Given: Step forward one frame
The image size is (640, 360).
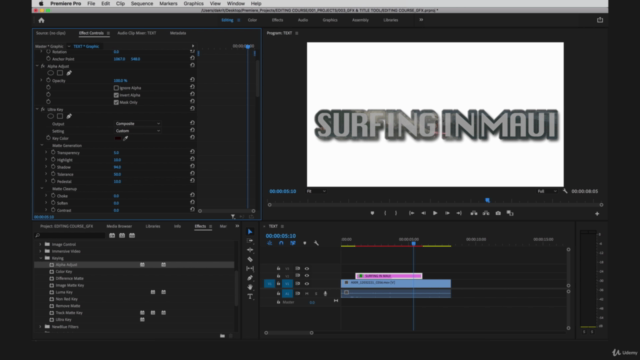Looking at the screenshot, I should tap(447, 213).
